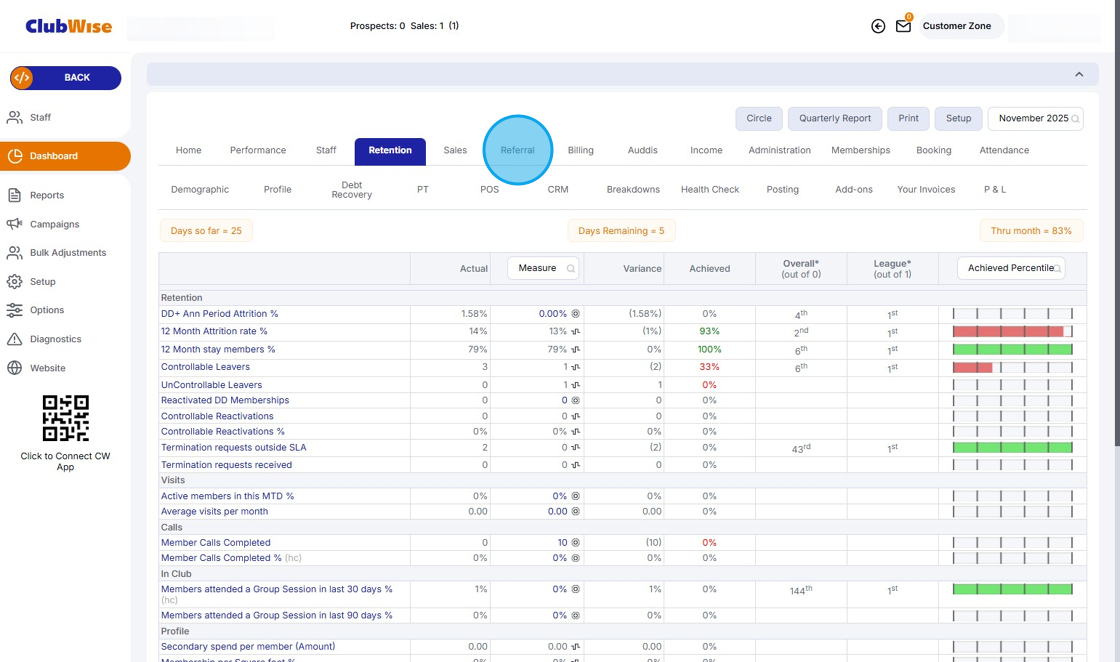Click the 'Days Remaining = 5' badge
This screenshot has height=662, width=1120.
coord(621,231)
